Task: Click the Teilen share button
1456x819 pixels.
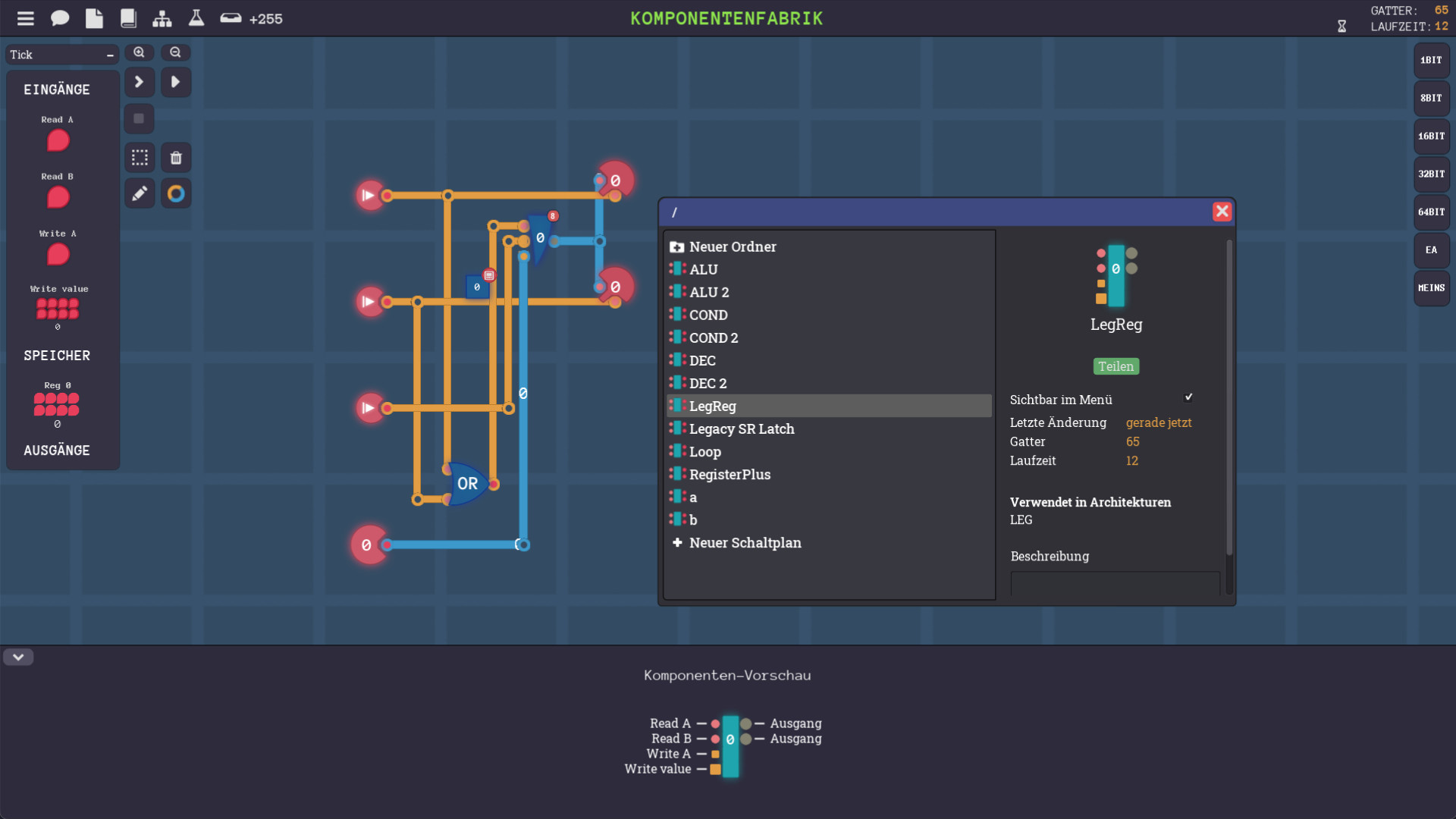Action: [x=1116, y=366]
